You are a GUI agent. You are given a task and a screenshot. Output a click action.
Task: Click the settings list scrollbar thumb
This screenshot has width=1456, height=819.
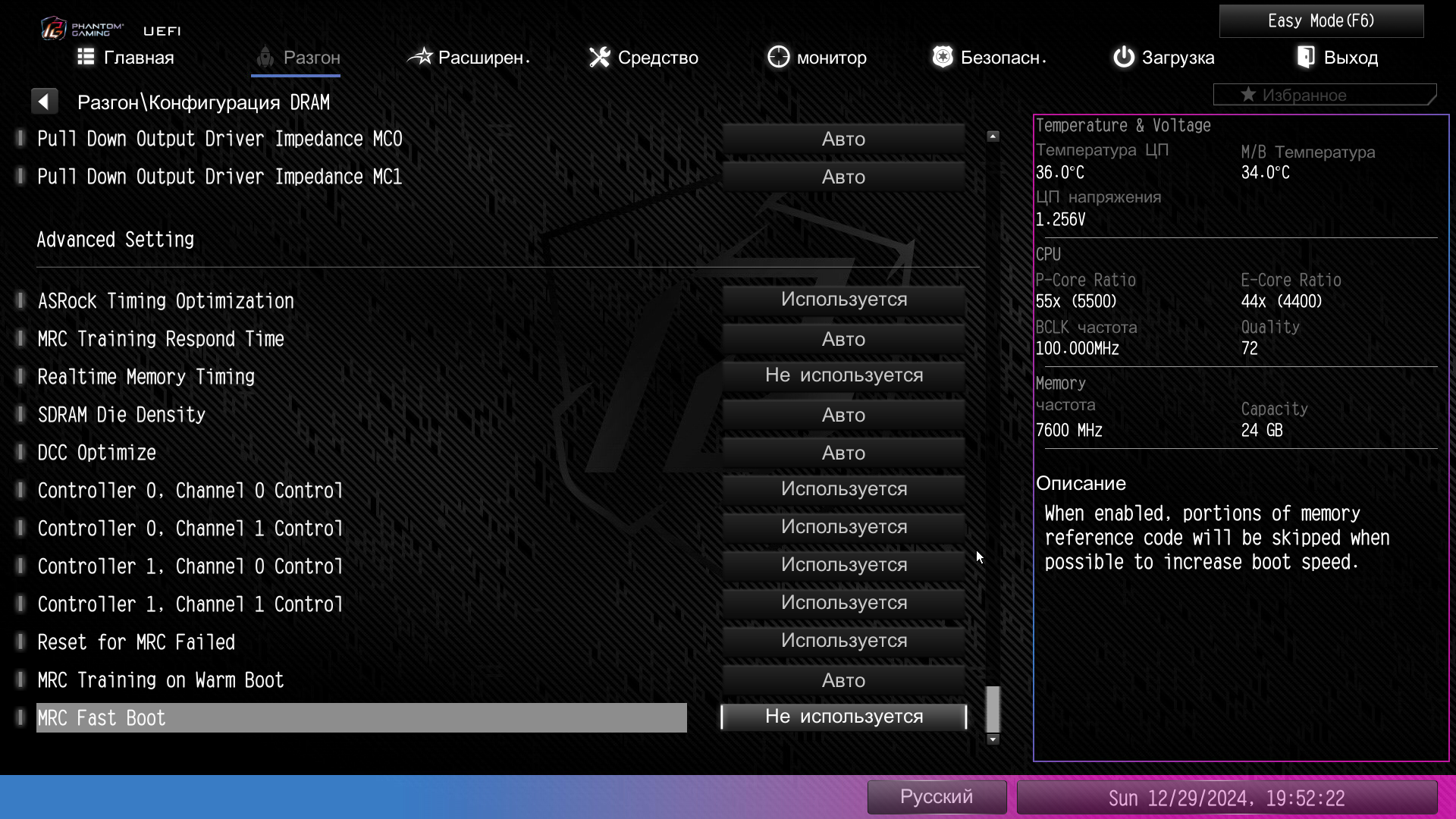(993, 709)
